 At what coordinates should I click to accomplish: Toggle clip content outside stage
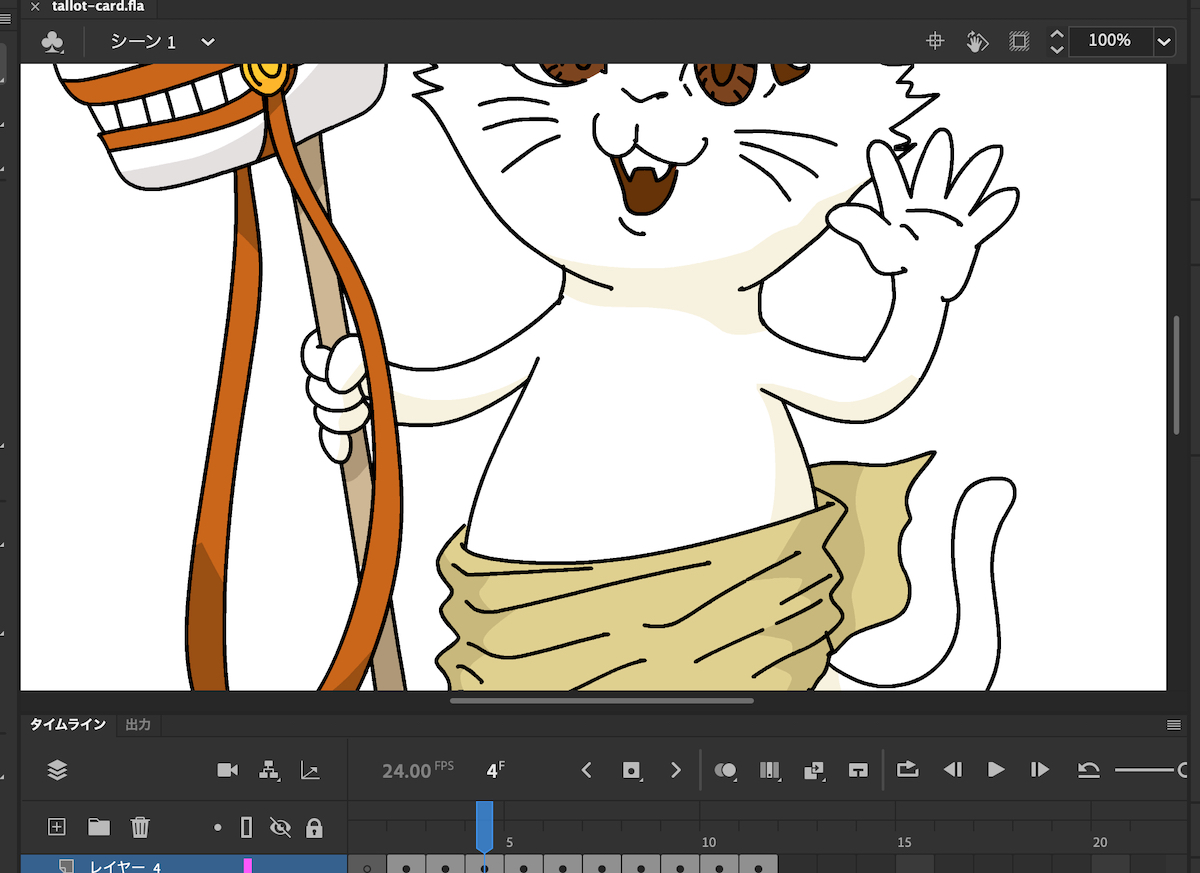[1019, 41]
